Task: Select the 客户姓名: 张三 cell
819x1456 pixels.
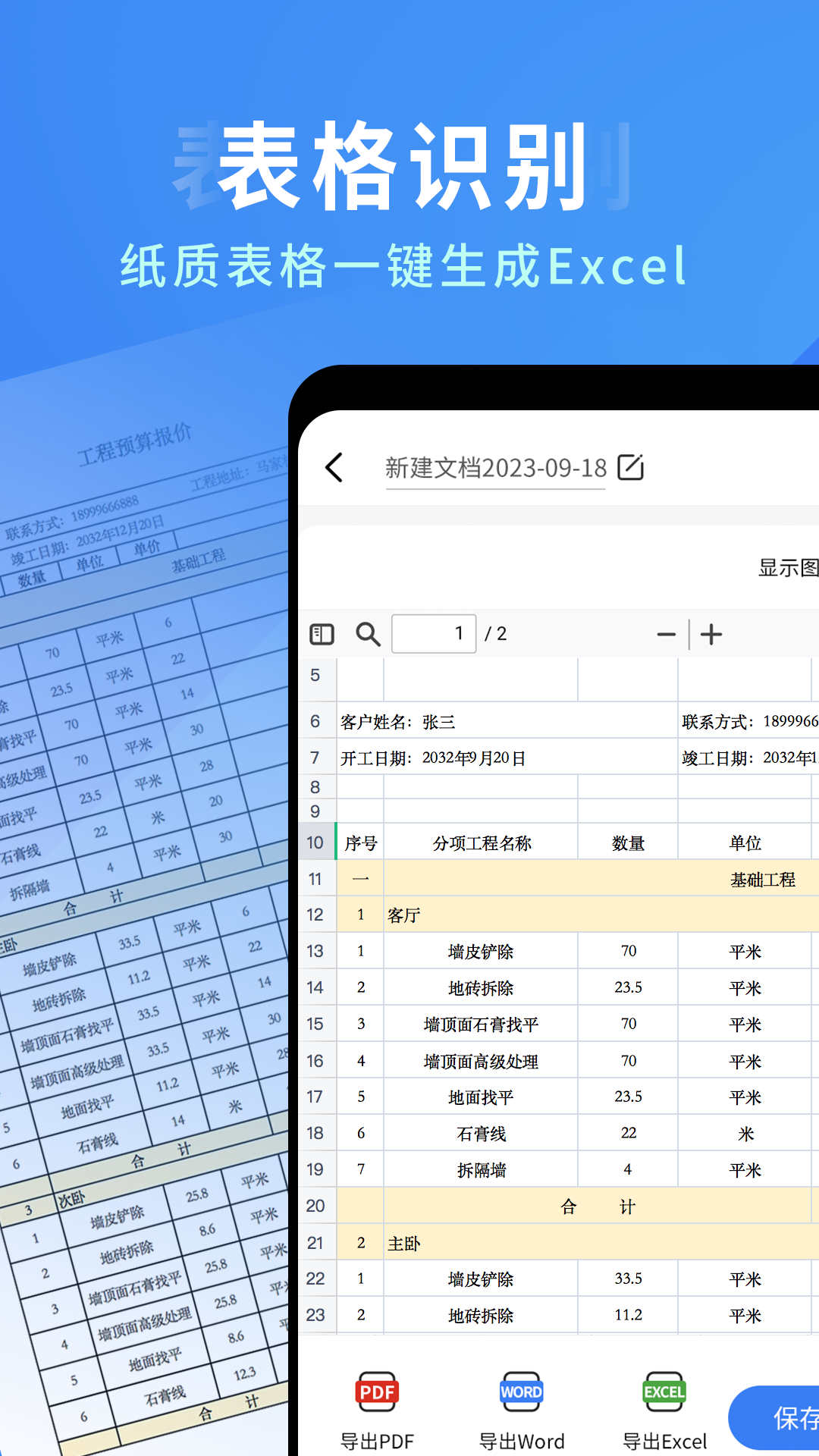Action: pyautogui.click(x=398, y=722)
